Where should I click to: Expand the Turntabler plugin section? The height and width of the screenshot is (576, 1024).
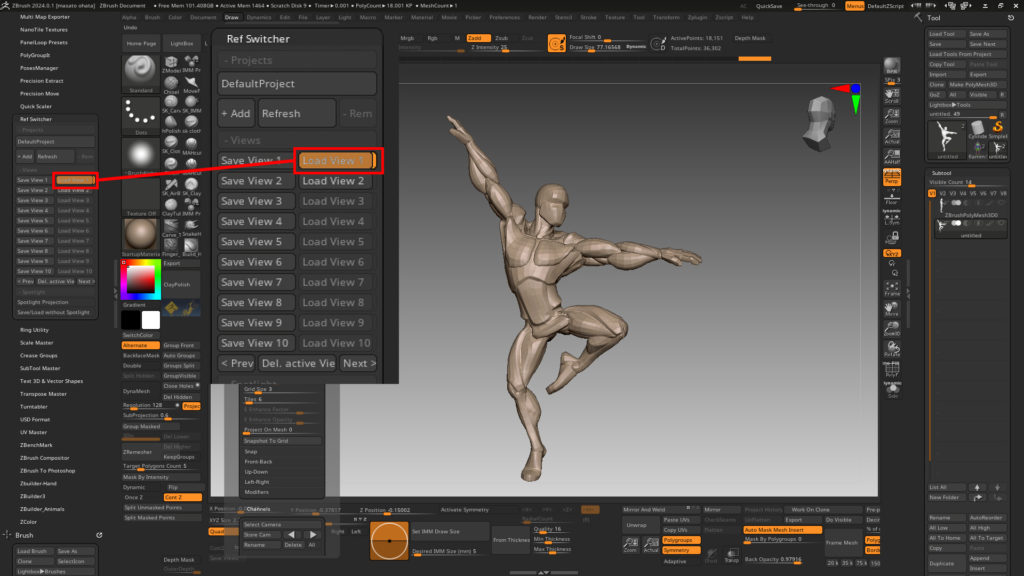[34, 406]
